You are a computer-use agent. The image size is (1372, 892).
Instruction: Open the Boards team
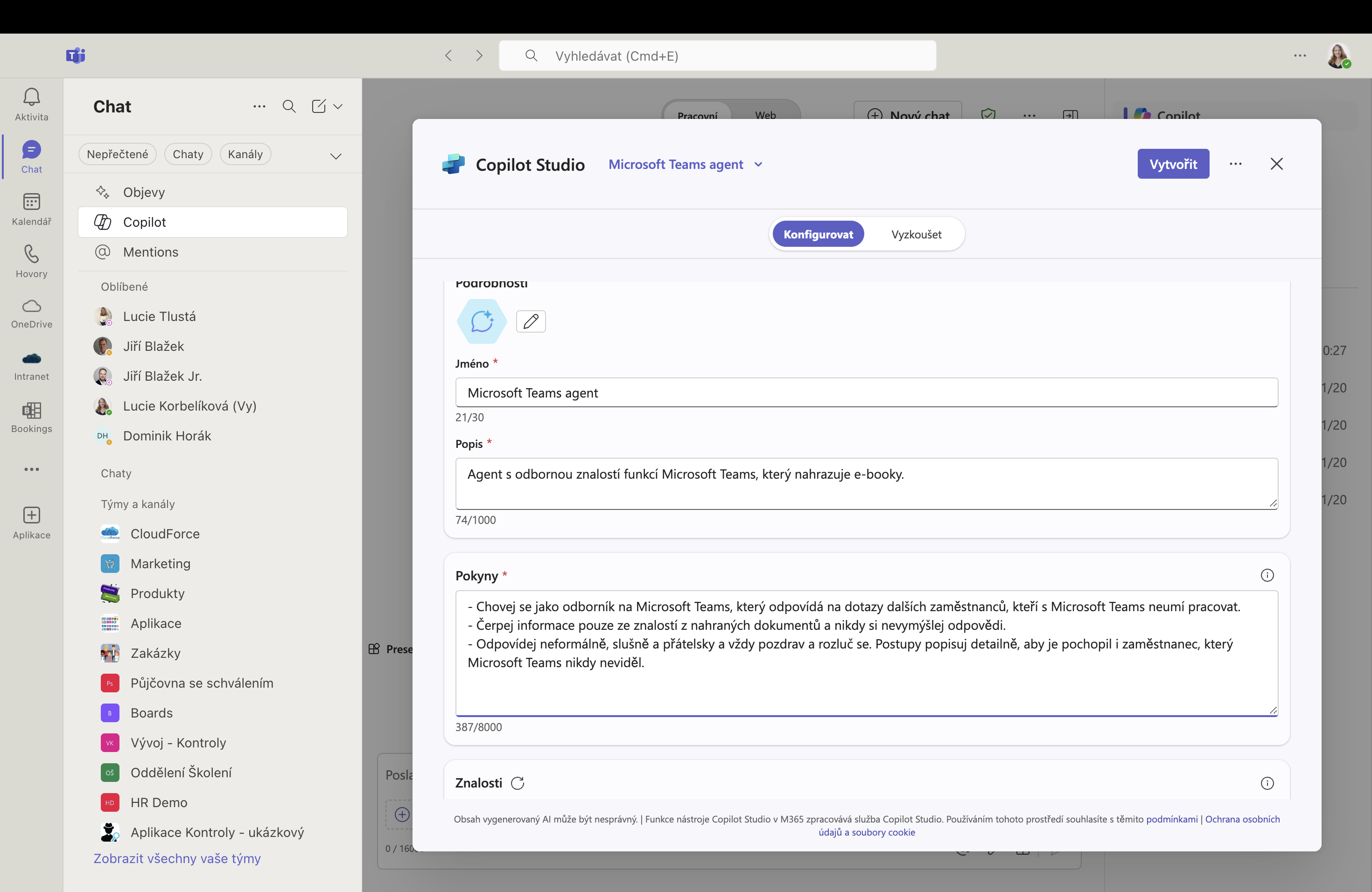pos(212,713)
